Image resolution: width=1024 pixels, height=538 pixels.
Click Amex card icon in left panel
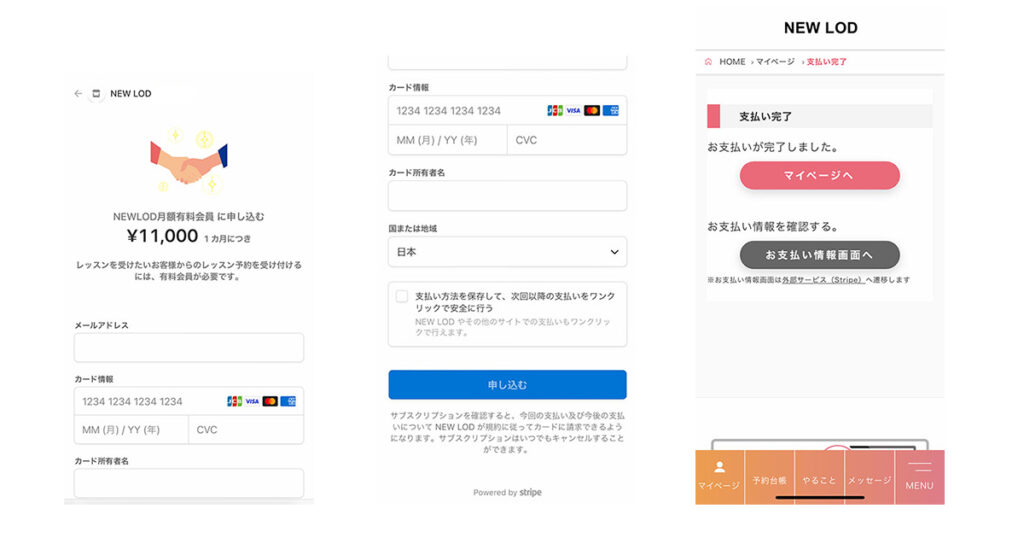(x=288, y=401)
